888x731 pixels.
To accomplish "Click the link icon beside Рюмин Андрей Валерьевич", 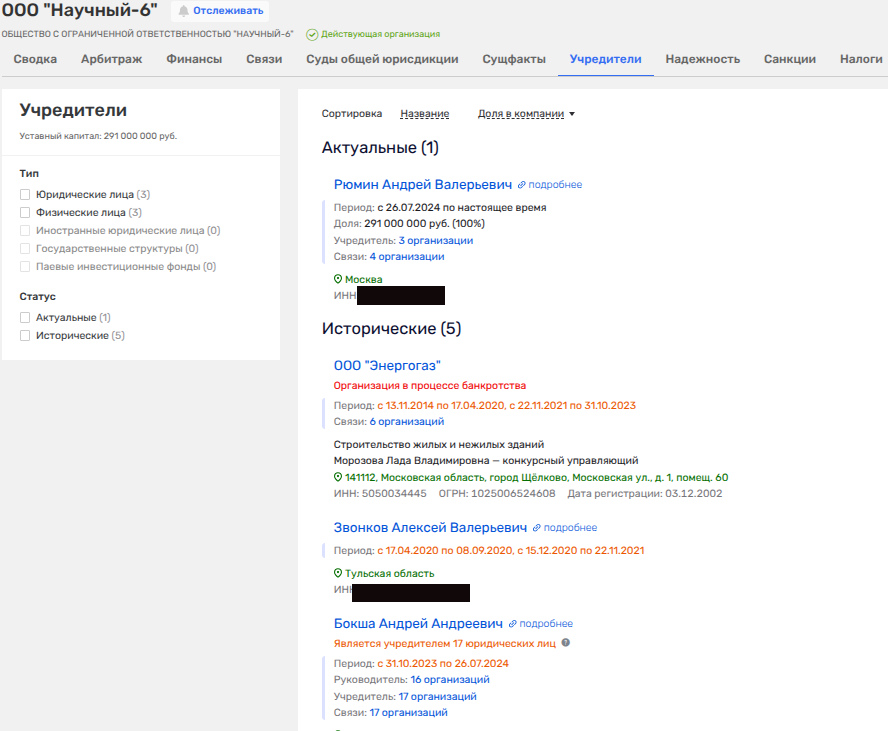I will pyautogui.click(x=521, y=185).
